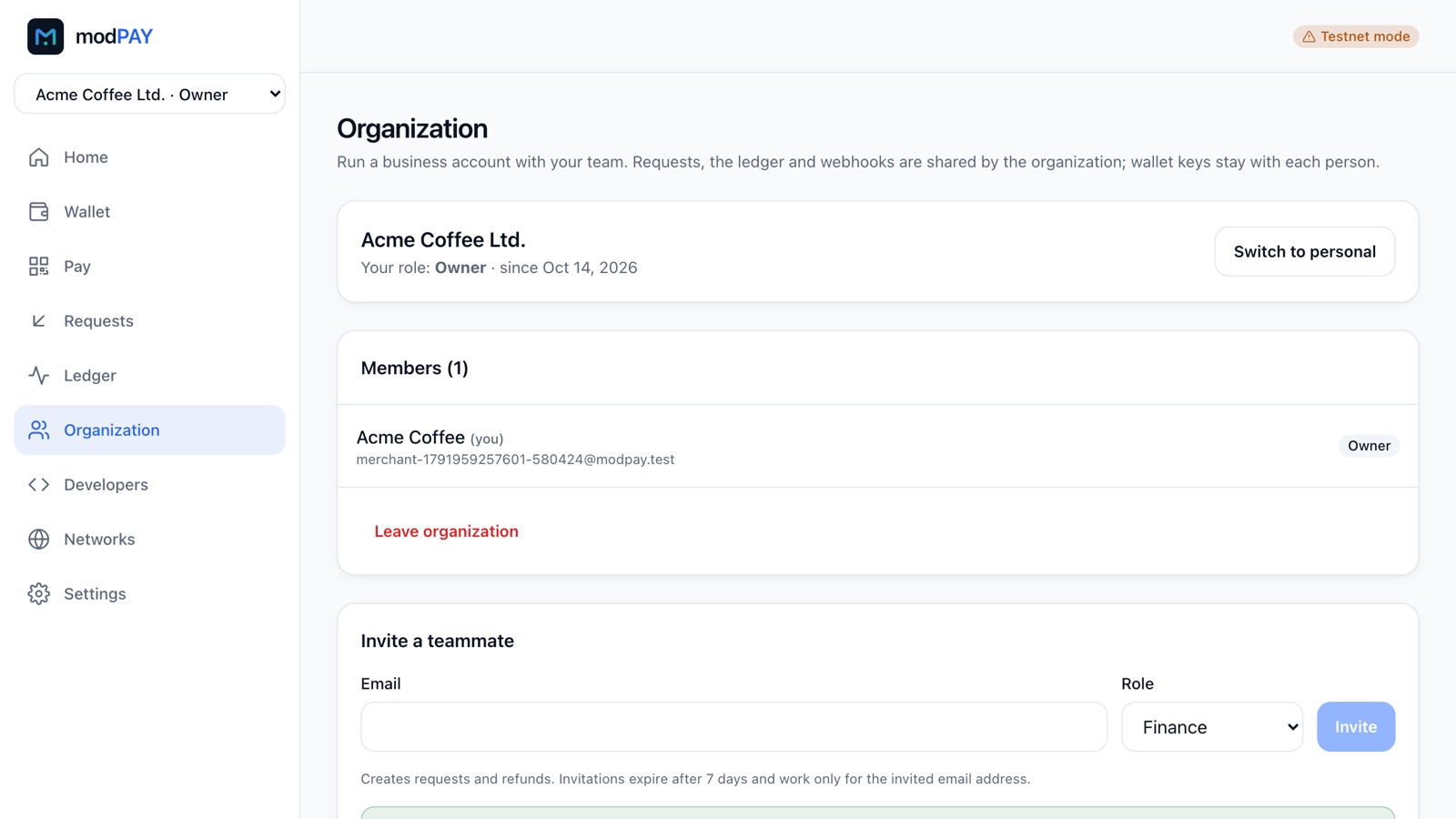Viewport: 1456px width, 819px height.
Task: Click the Acme Coffee Ltd. card title
Action: pos(443,239)
